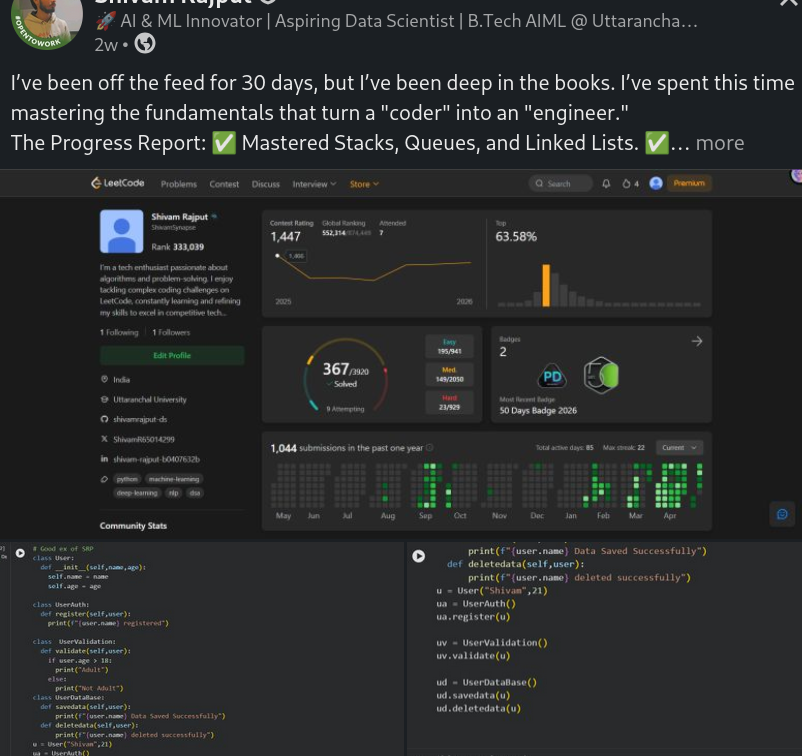Viewport: 802px width, 756px height.
Task: Expand the Current year dropdown
Action: 679,448
